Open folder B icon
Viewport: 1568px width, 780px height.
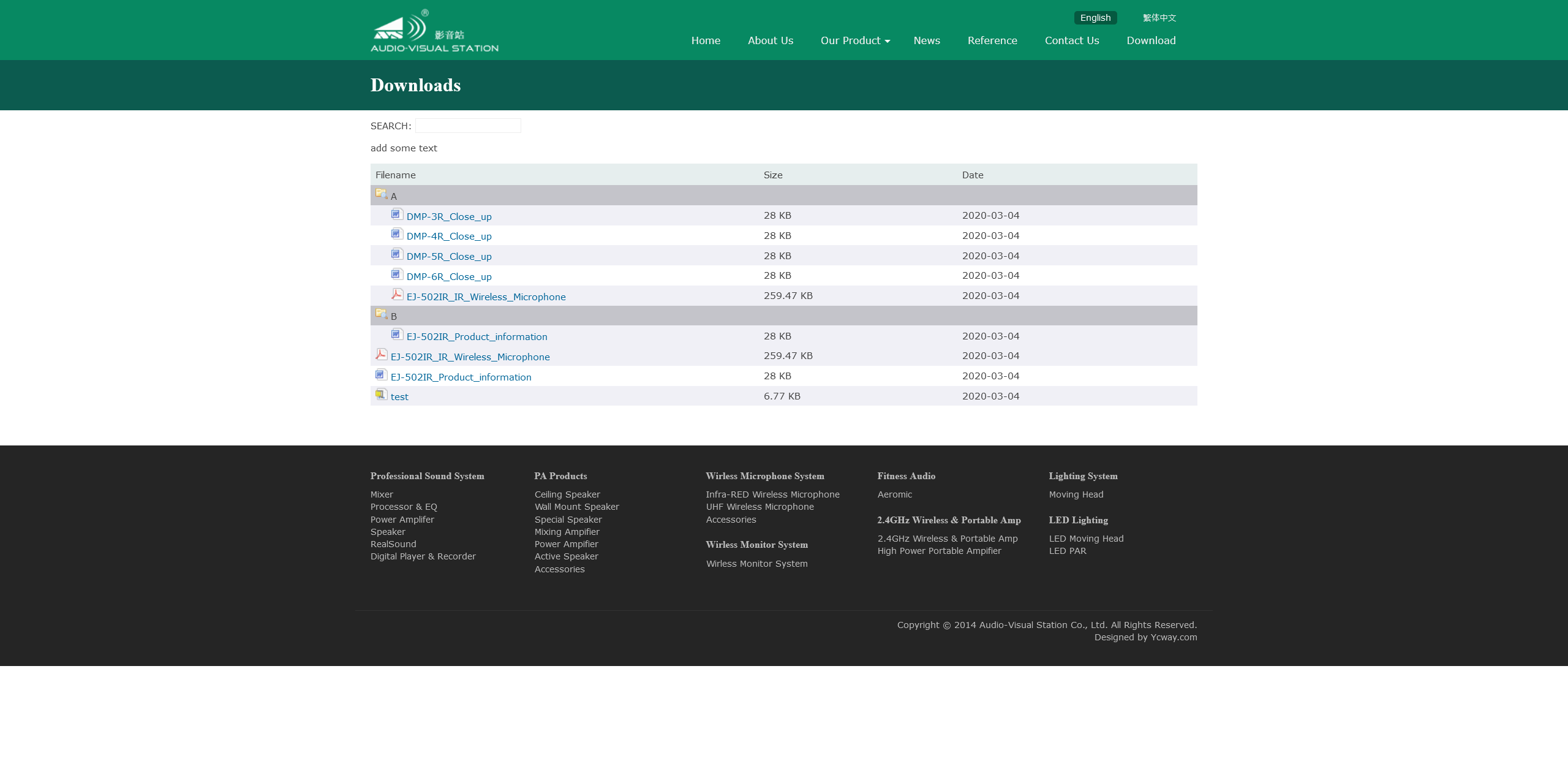tap(381, 314)
